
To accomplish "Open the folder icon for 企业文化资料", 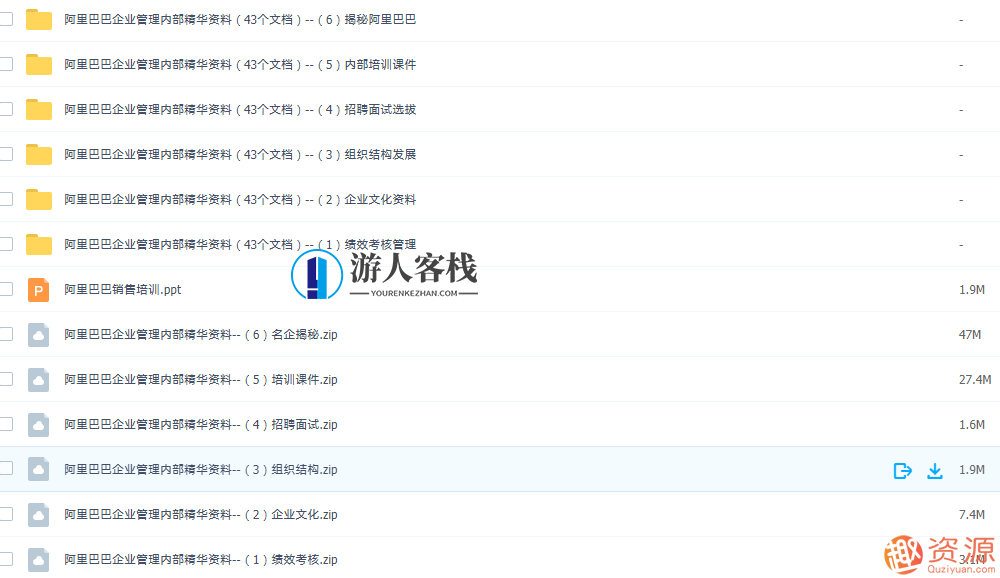I will [x=38, y=199].
